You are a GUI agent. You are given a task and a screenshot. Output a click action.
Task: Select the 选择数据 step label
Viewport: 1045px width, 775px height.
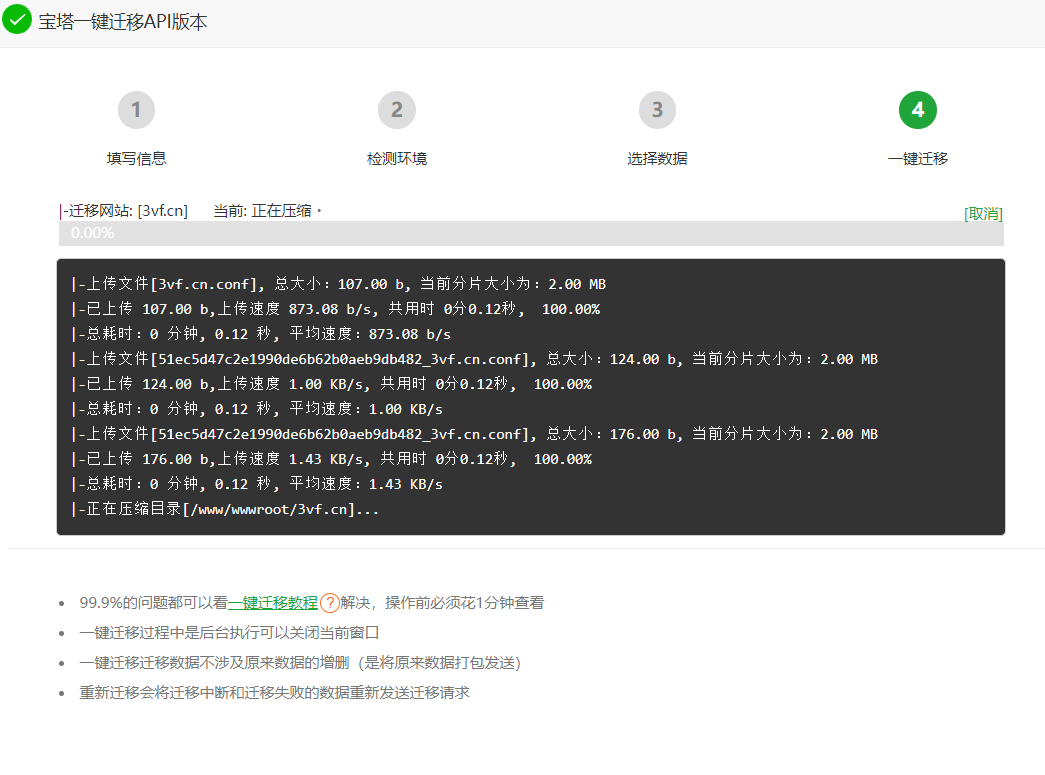[657, 158]
